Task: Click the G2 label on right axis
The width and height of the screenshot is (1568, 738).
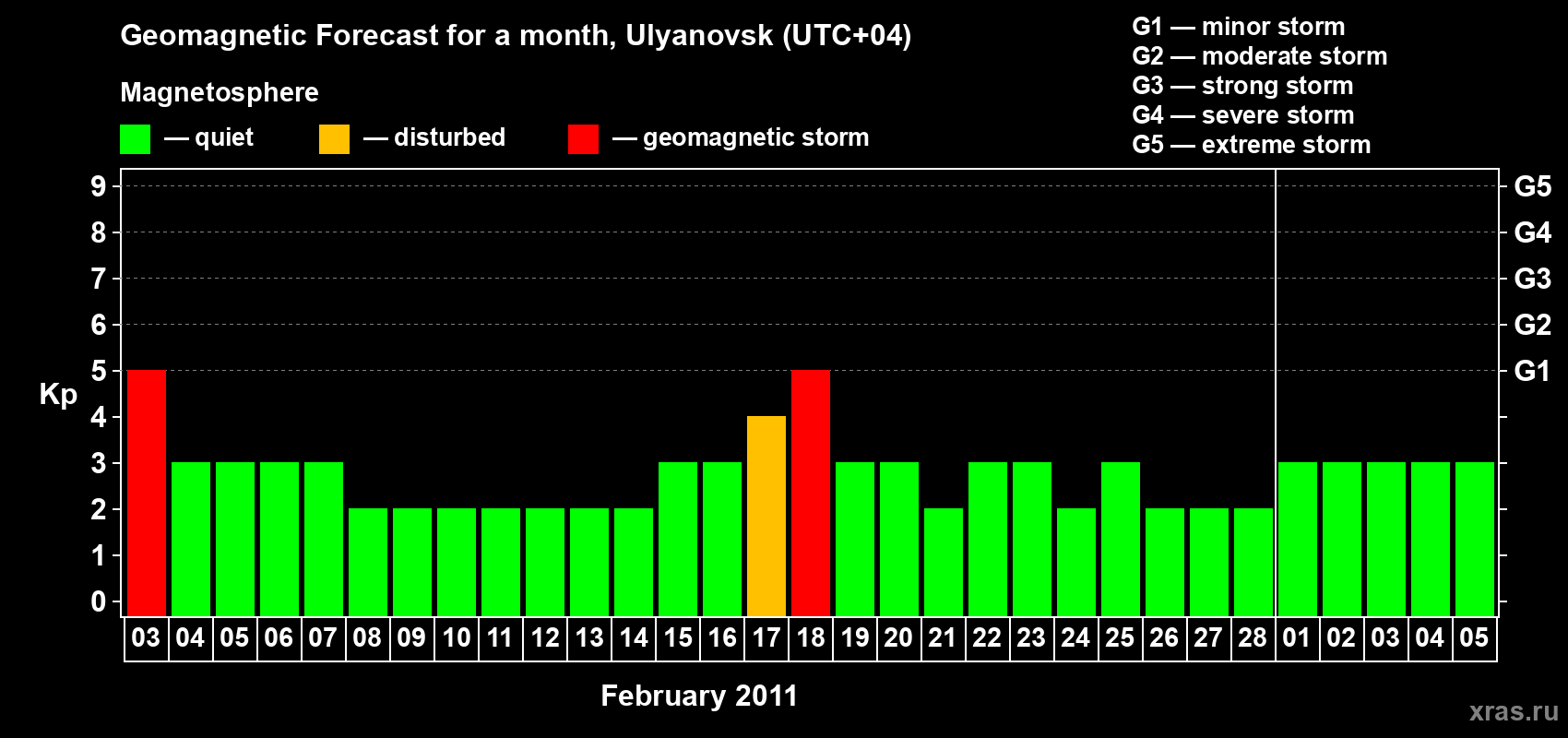Action: click(x=1533, y=325)
